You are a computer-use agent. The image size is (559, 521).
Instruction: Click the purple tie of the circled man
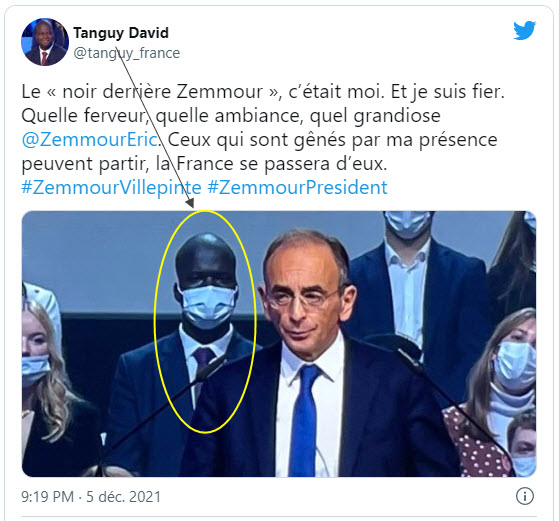(202, 359)
